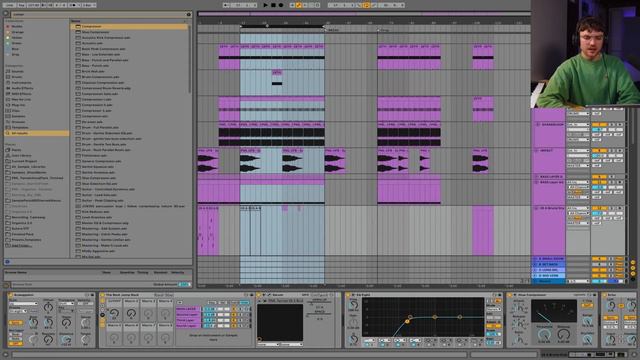Viewport: 640px width, 360px height.
Task: Open Packs under Places
Action: click(x=16, y=150)
